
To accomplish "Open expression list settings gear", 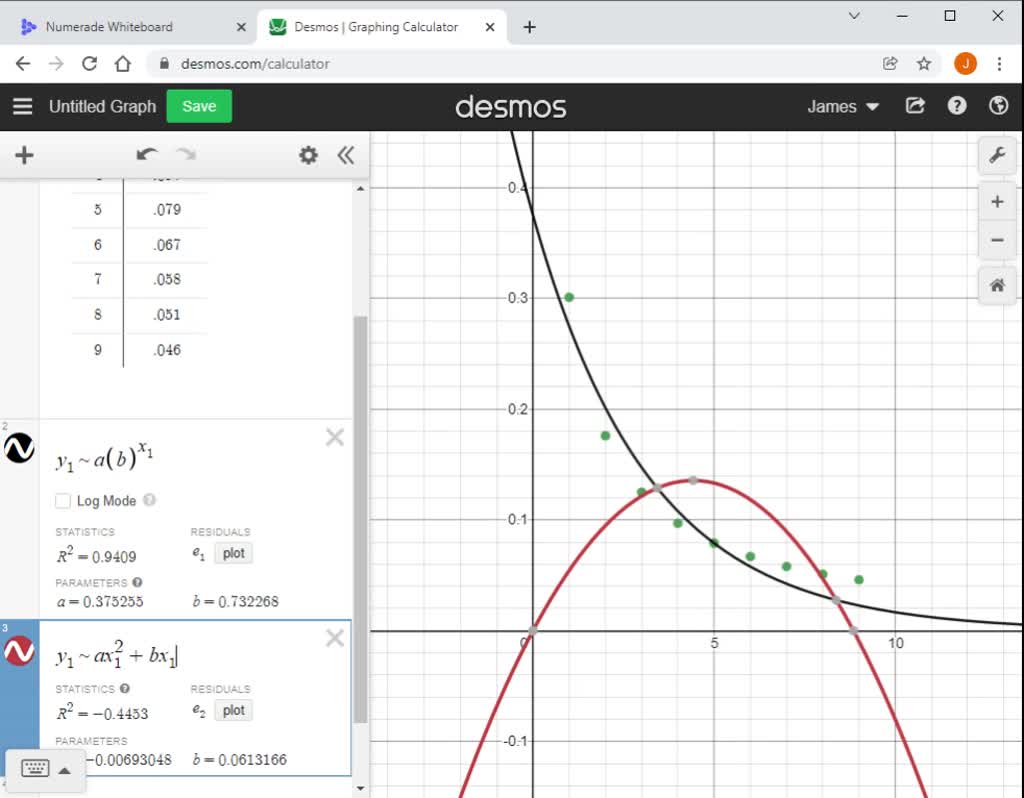I will [308, 155].
